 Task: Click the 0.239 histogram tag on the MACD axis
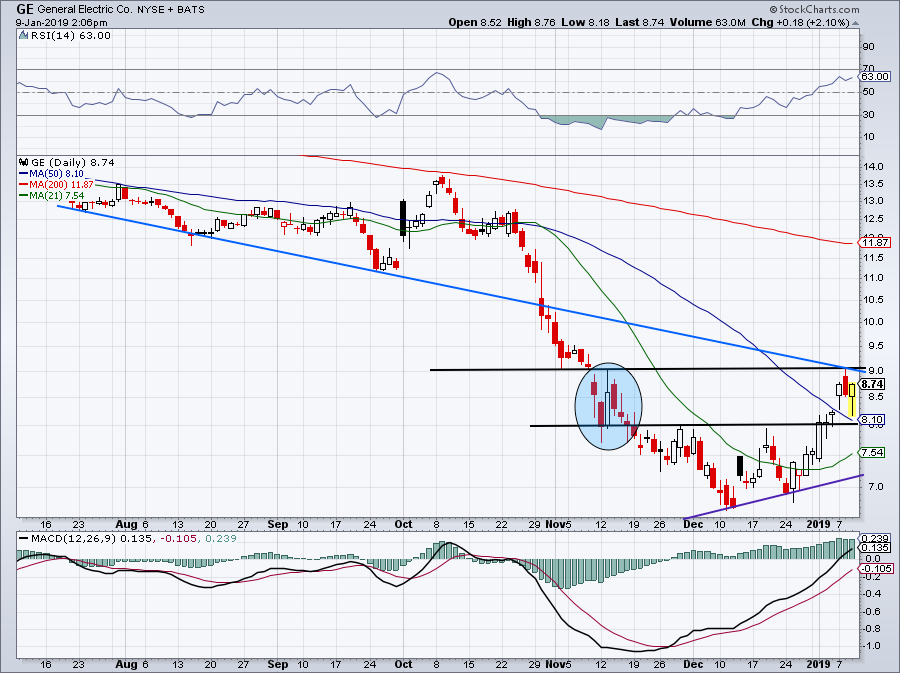tap(876, 539)
